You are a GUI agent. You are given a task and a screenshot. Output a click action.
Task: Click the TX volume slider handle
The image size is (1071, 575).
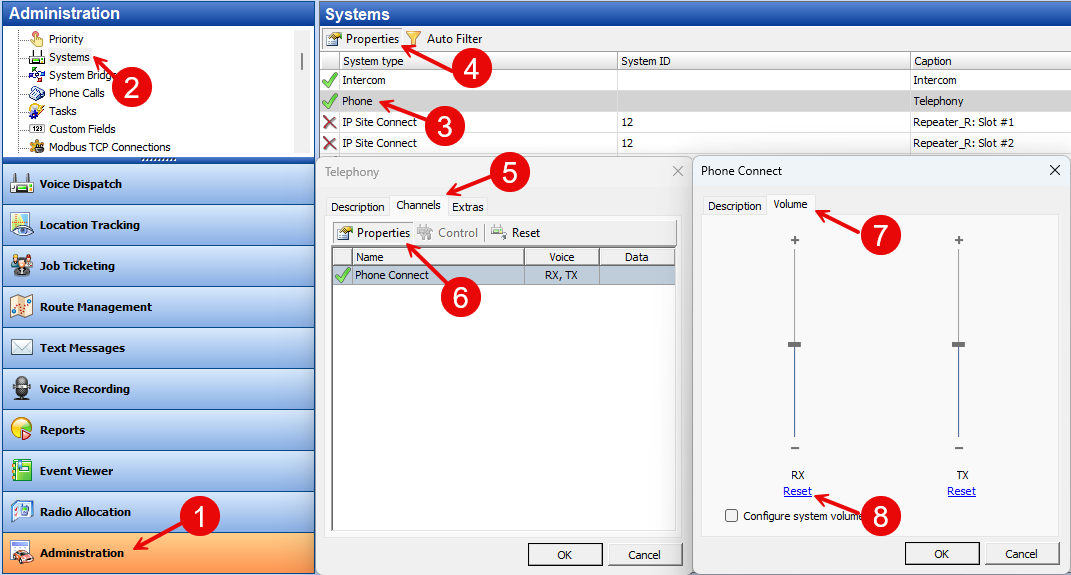[958, 344]
